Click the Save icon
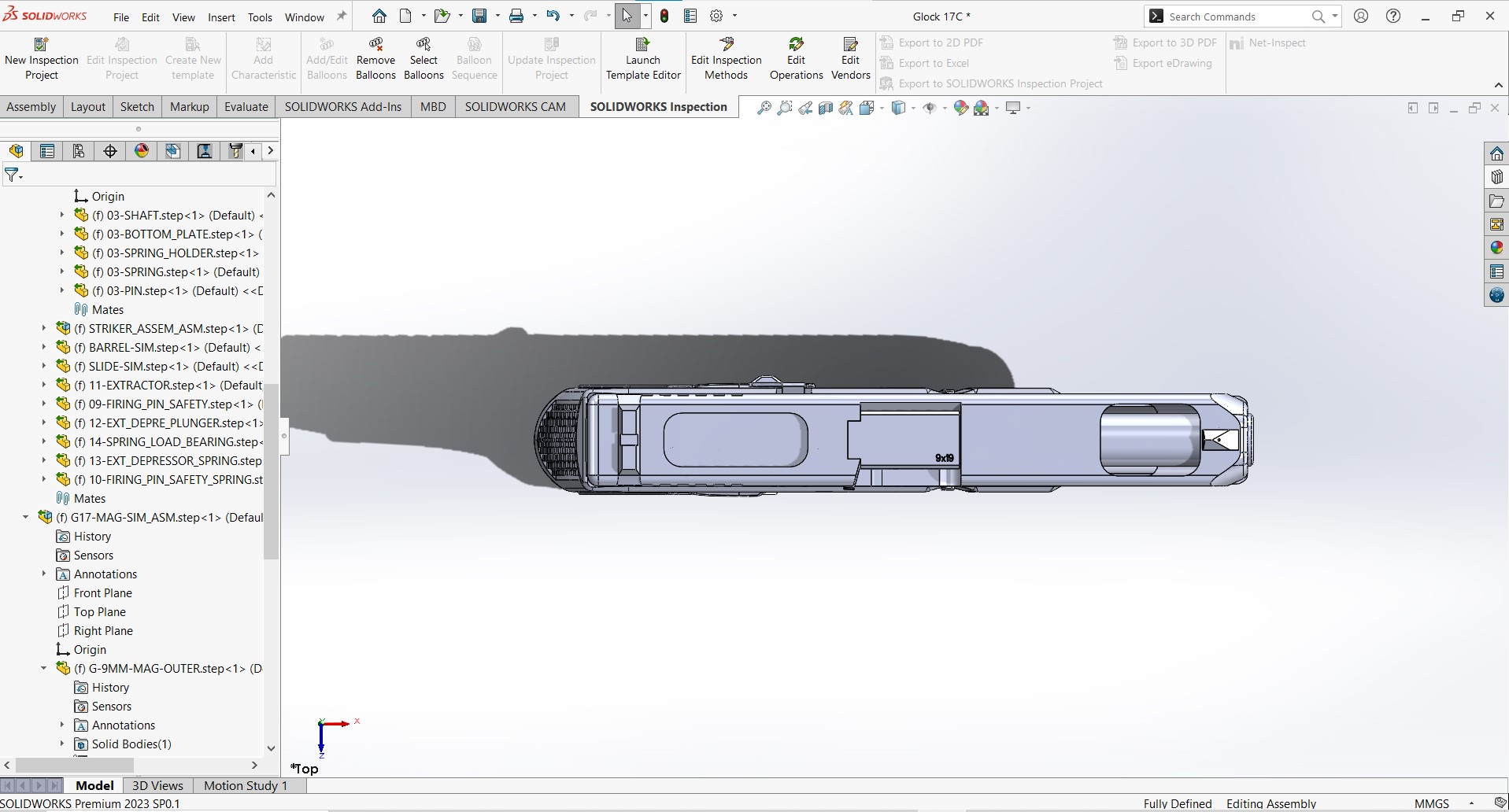The image size is (1509, 812). [479, 16]
